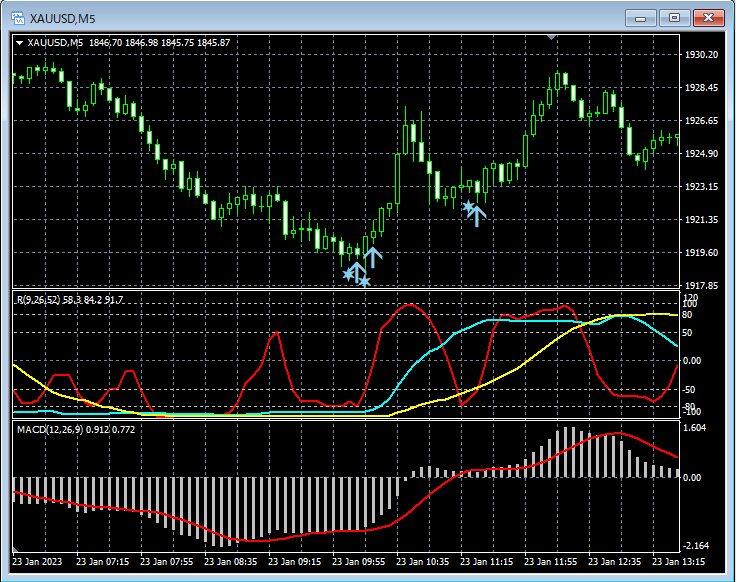
Task: Click the -2.164 MACD scale value
Action: [x=696, y=546]
